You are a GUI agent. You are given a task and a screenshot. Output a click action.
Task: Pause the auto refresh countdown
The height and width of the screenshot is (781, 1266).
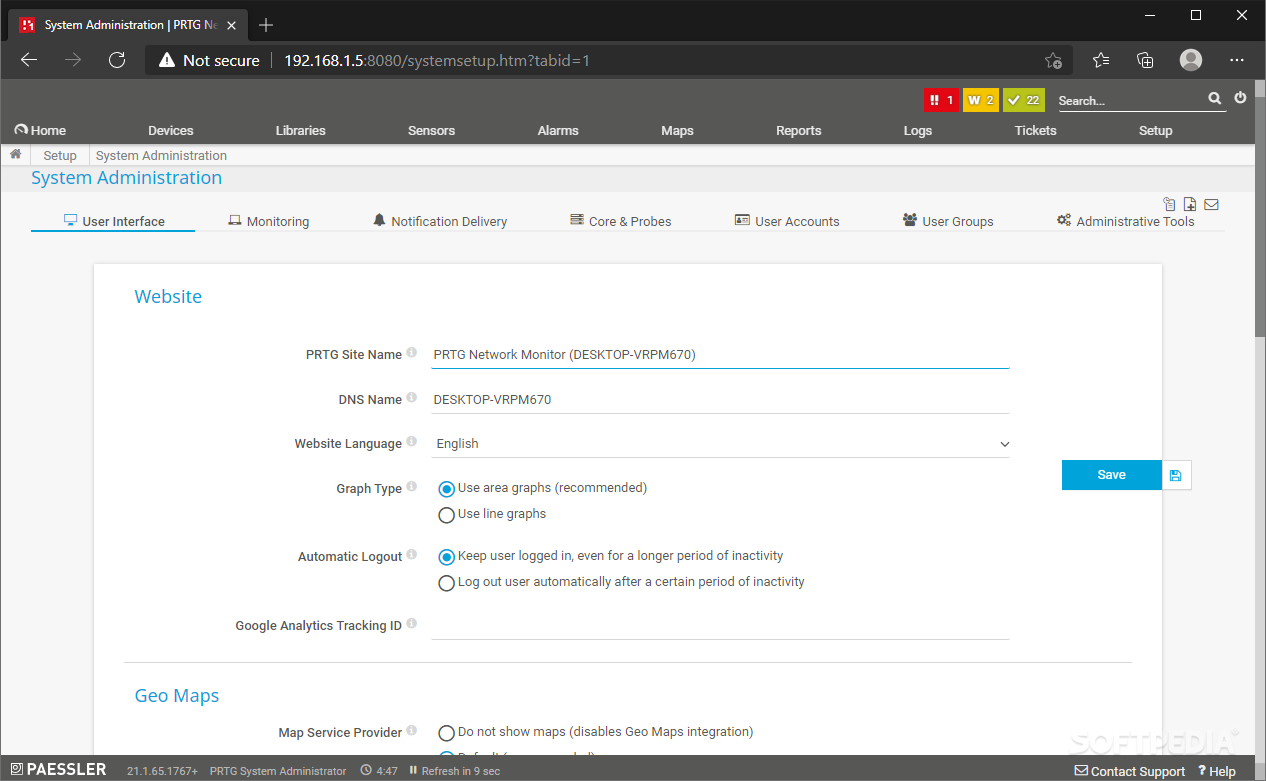pos(413,771)
